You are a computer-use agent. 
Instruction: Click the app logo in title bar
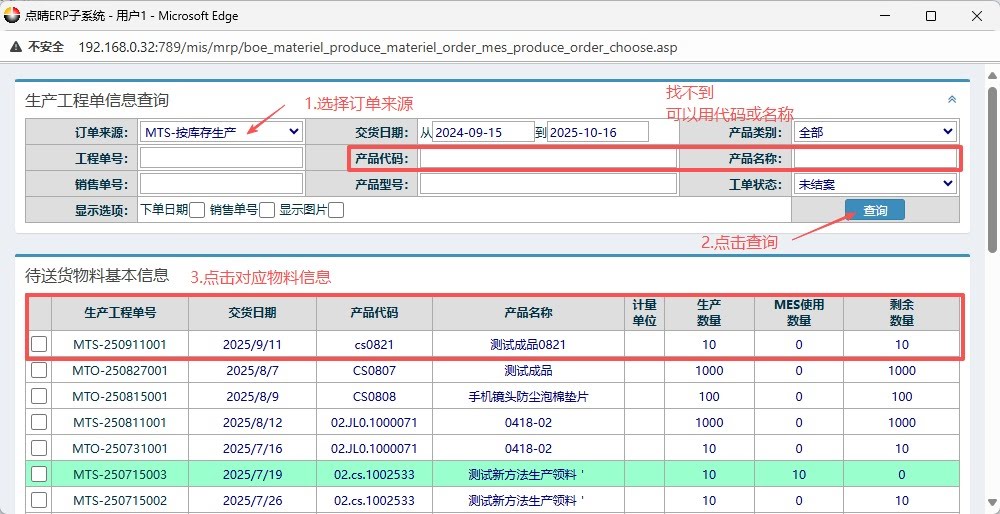pyautogui.click(x=12, y=16)
